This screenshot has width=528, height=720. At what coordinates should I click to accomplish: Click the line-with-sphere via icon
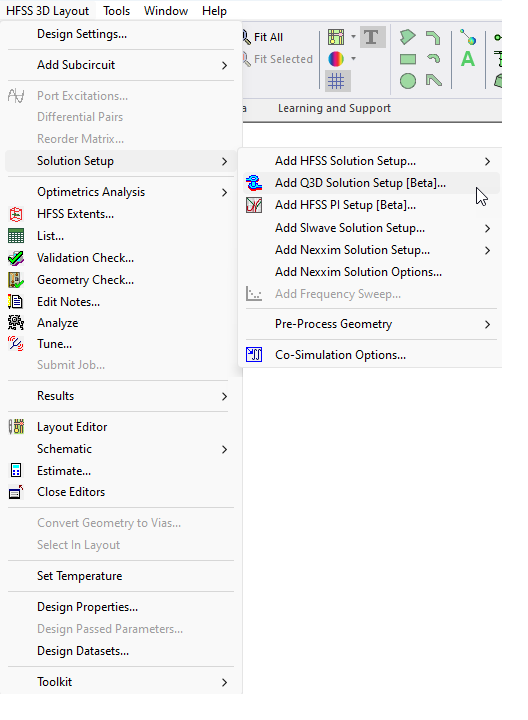[468, 37]
